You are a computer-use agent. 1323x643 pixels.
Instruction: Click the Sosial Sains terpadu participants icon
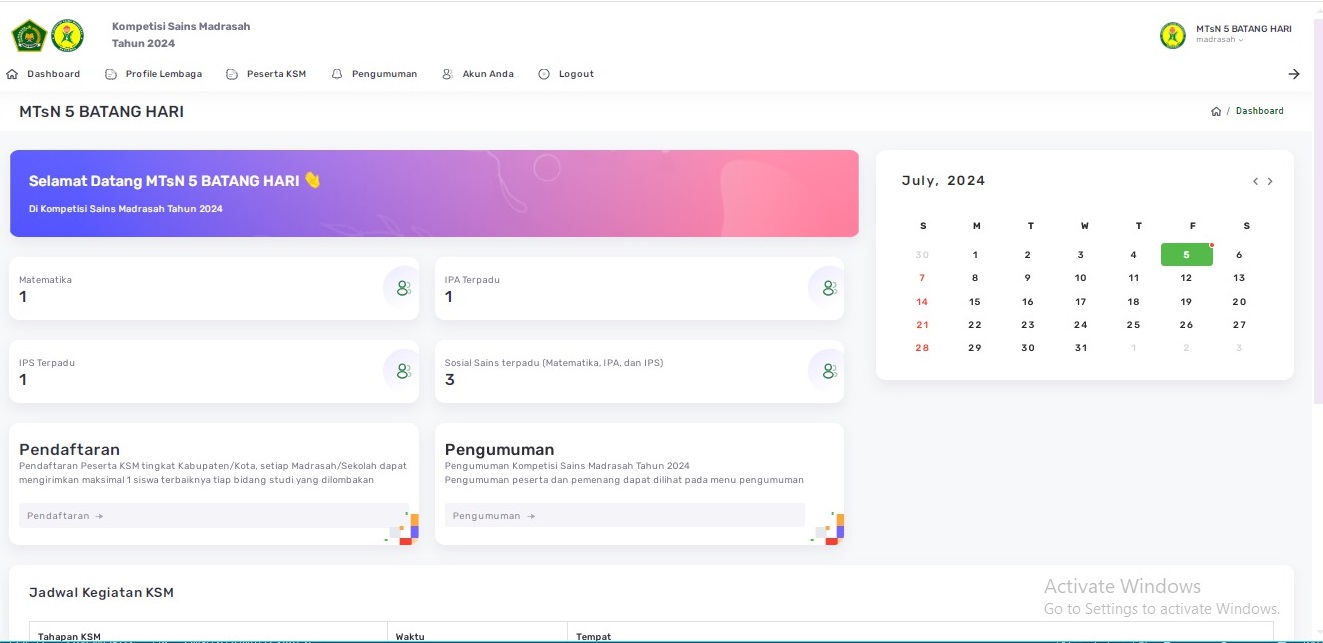828,371
